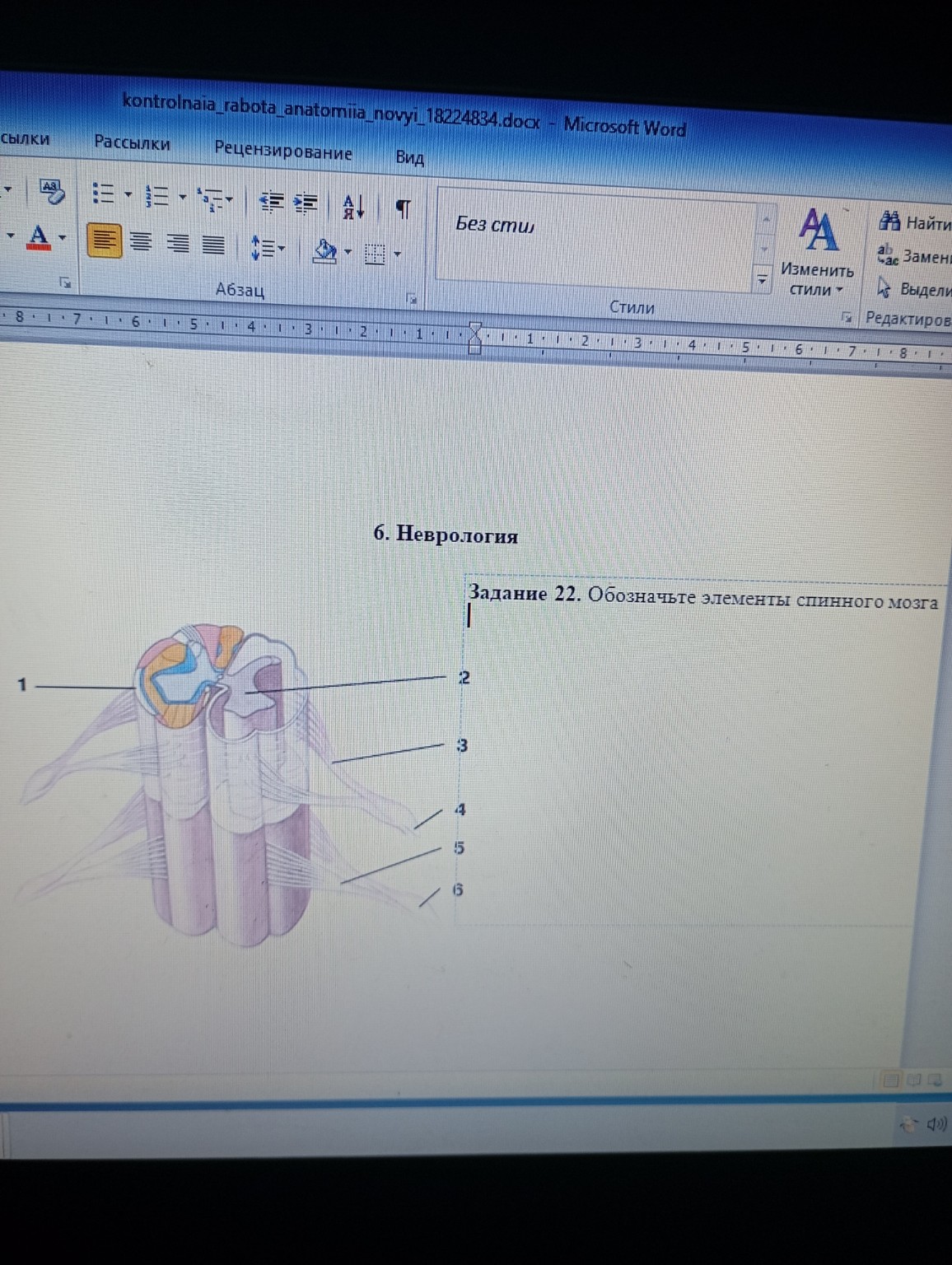This screenshot has width=952, height=1265.
Task: Open the line spacing dropdown
Action: (267, 248)
